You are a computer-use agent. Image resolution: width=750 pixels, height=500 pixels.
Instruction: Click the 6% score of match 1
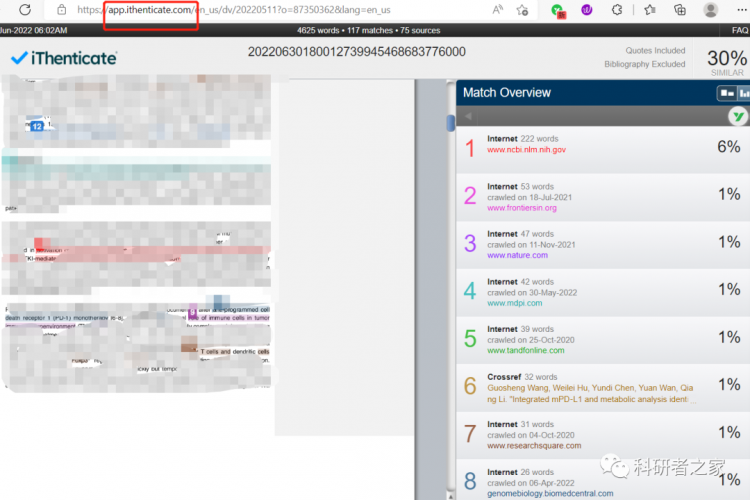(x=728, y=146)
